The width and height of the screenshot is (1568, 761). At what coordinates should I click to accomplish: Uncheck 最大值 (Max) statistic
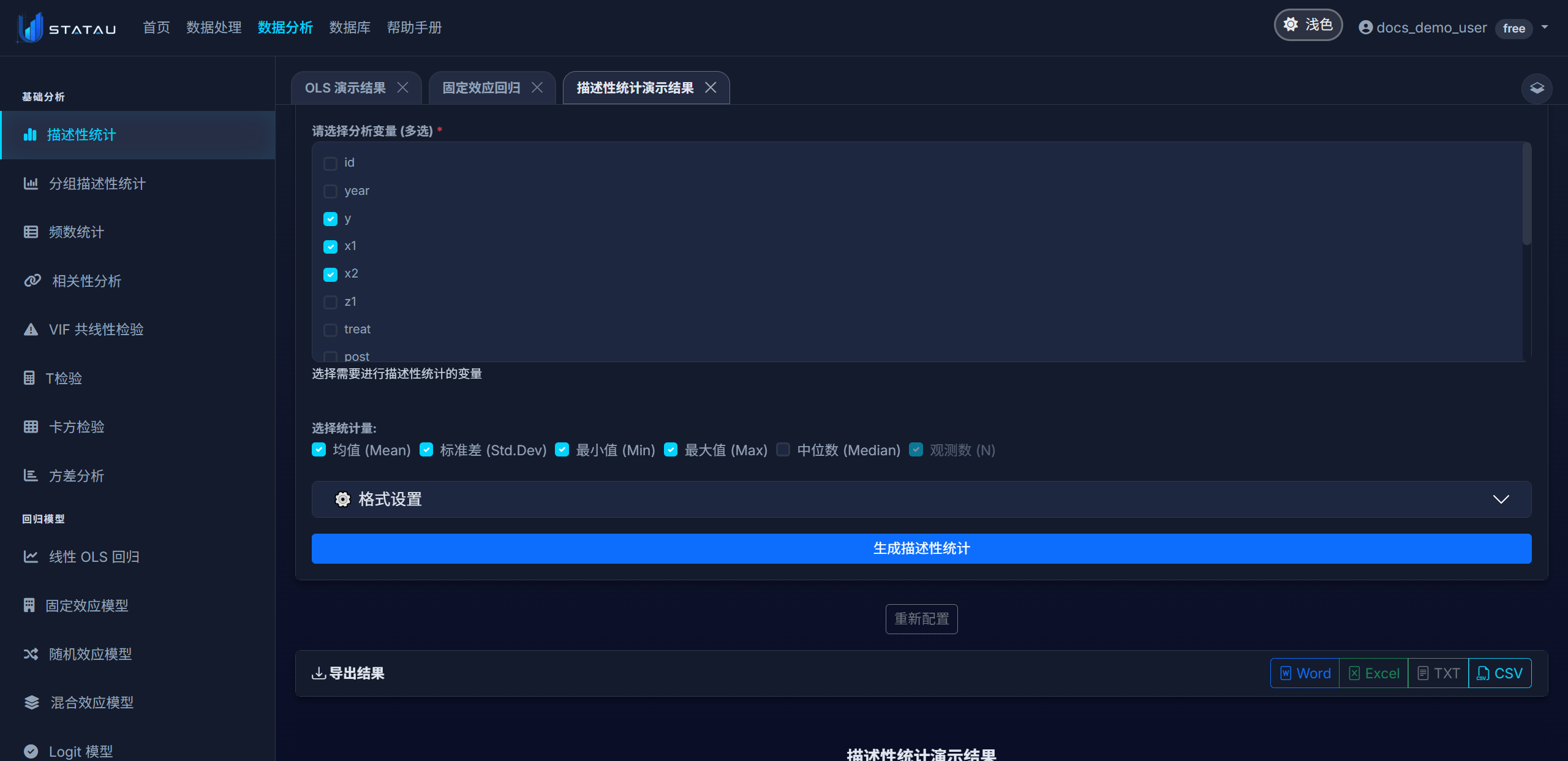(x=671, y=450)
